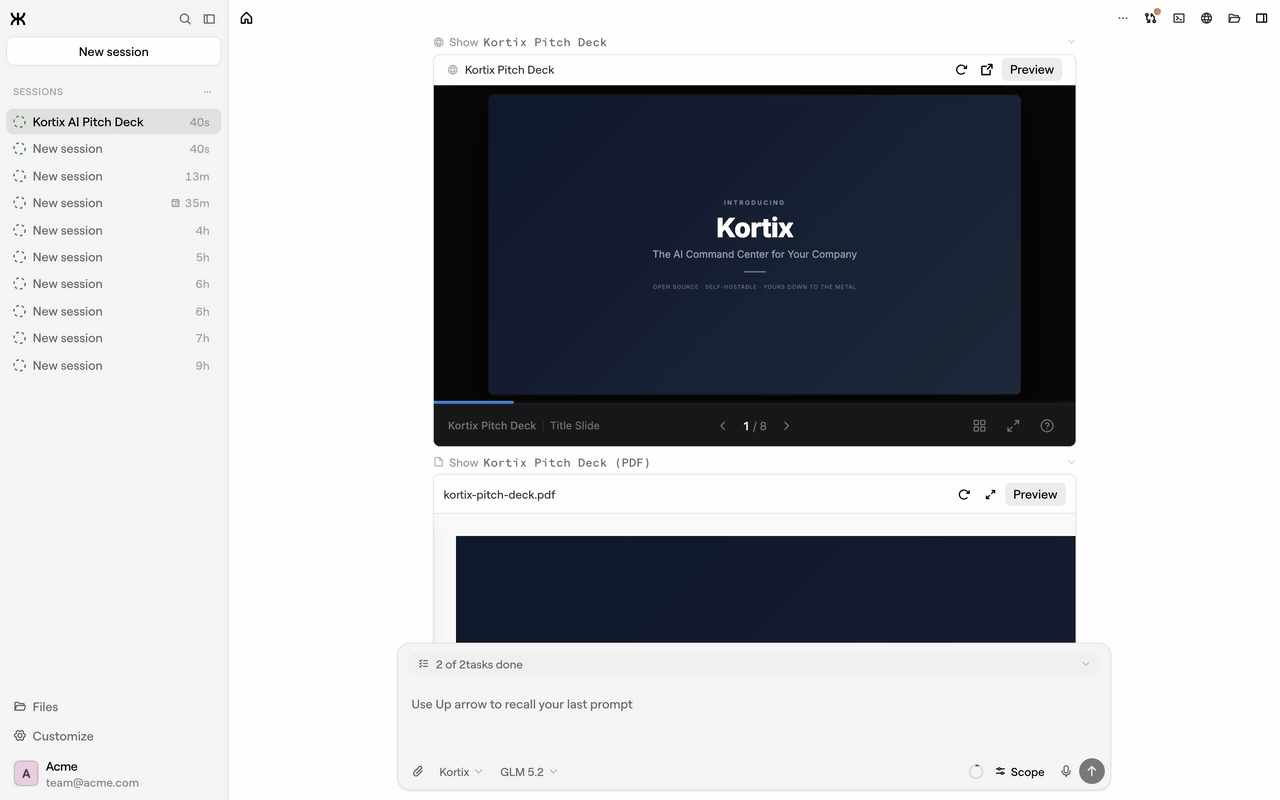
Task: Send the prompt with the arrow button
Action: pyautogui.click(x=1092, y=771)
